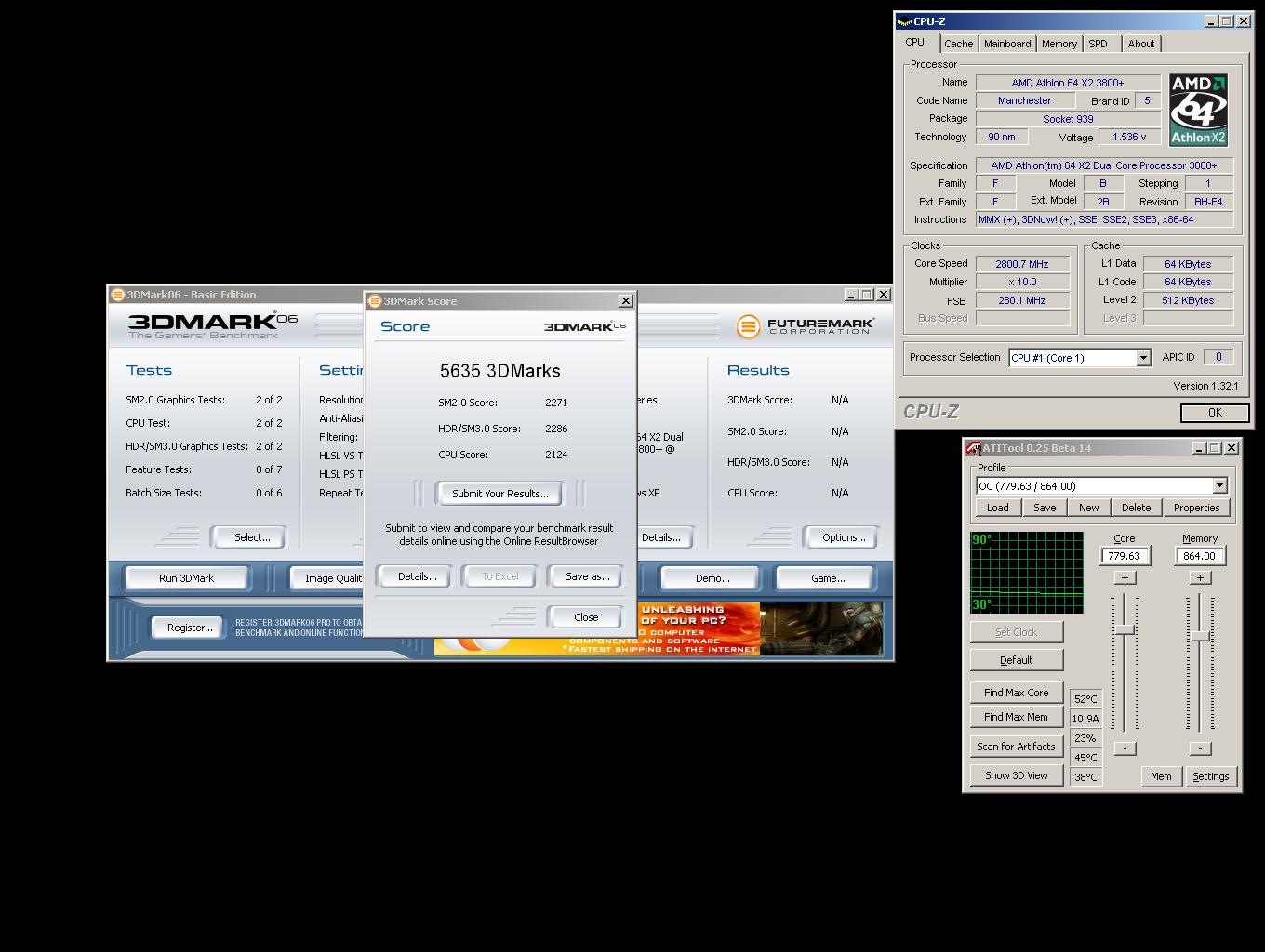Click the 3DMark06 logo in main window
The width and height of the screenshot is (1265, 952).
pyautogui.click(x=213, y=325)
